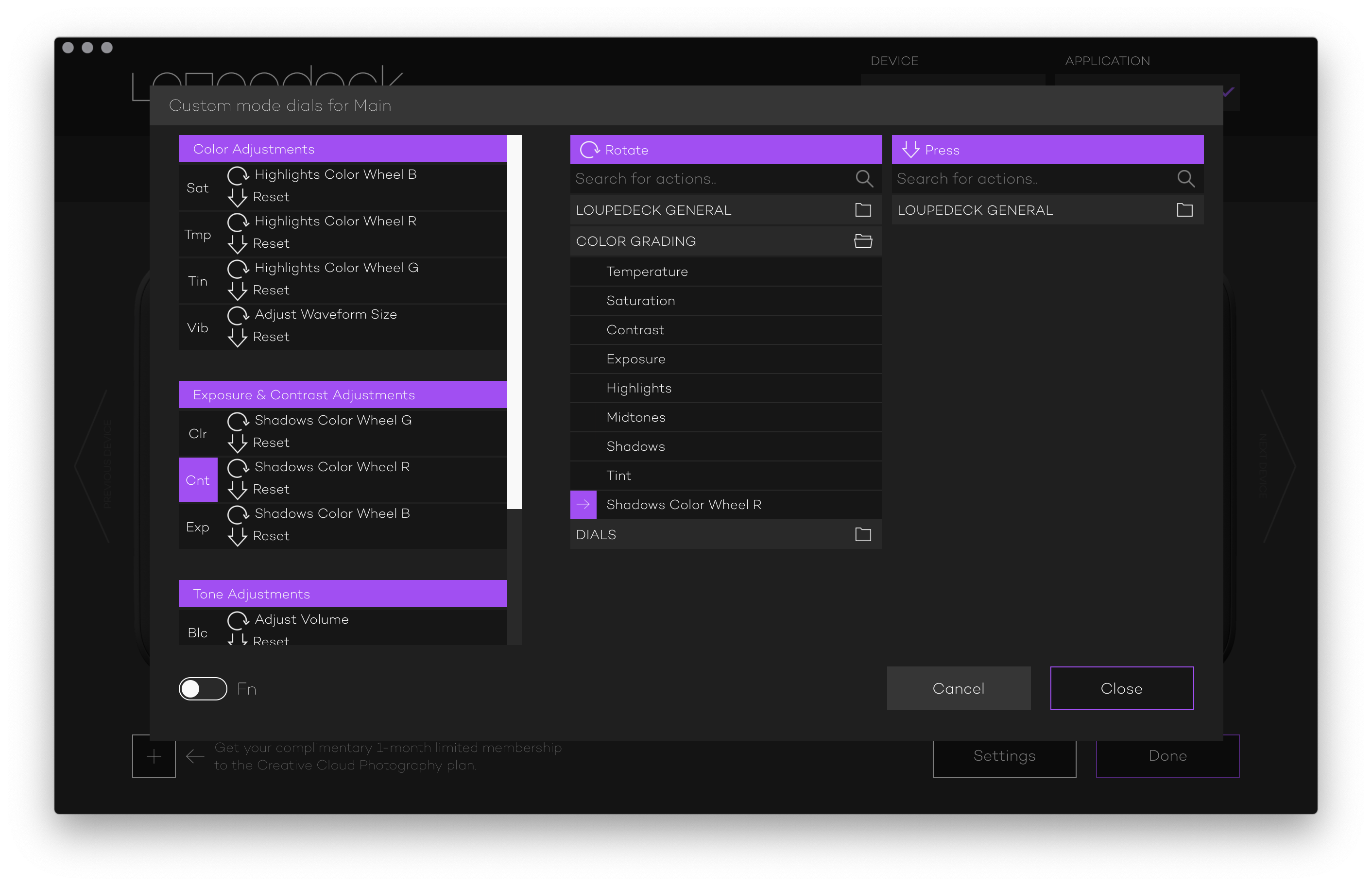Click the press arrow icon under Sat dial

[238, 197]
